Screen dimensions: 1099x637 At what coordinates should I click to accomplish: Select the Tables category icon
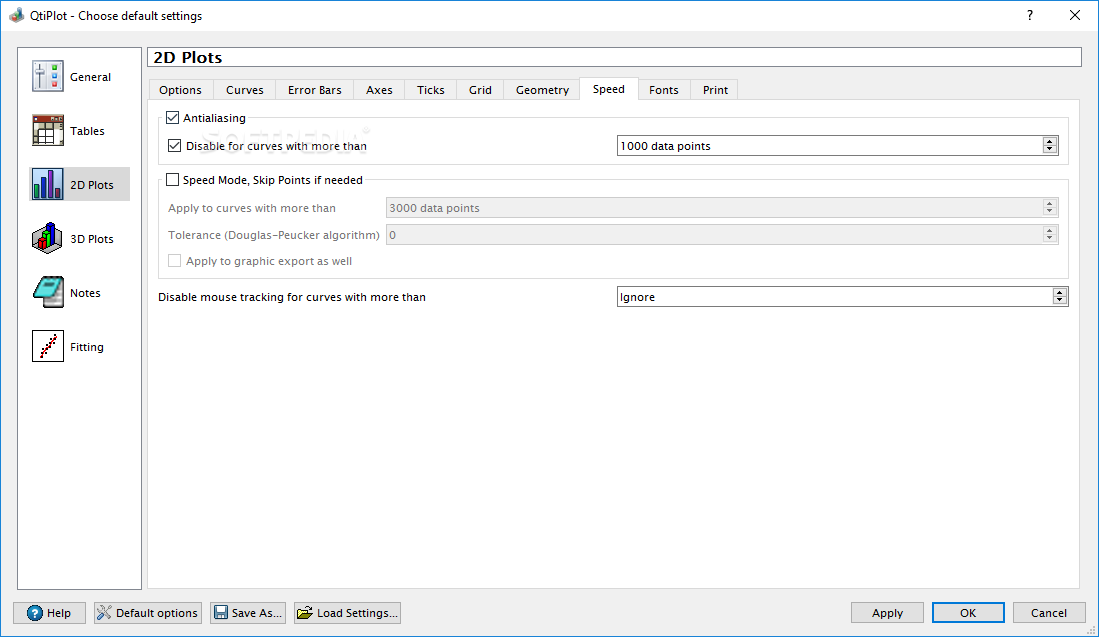[48, 130]
